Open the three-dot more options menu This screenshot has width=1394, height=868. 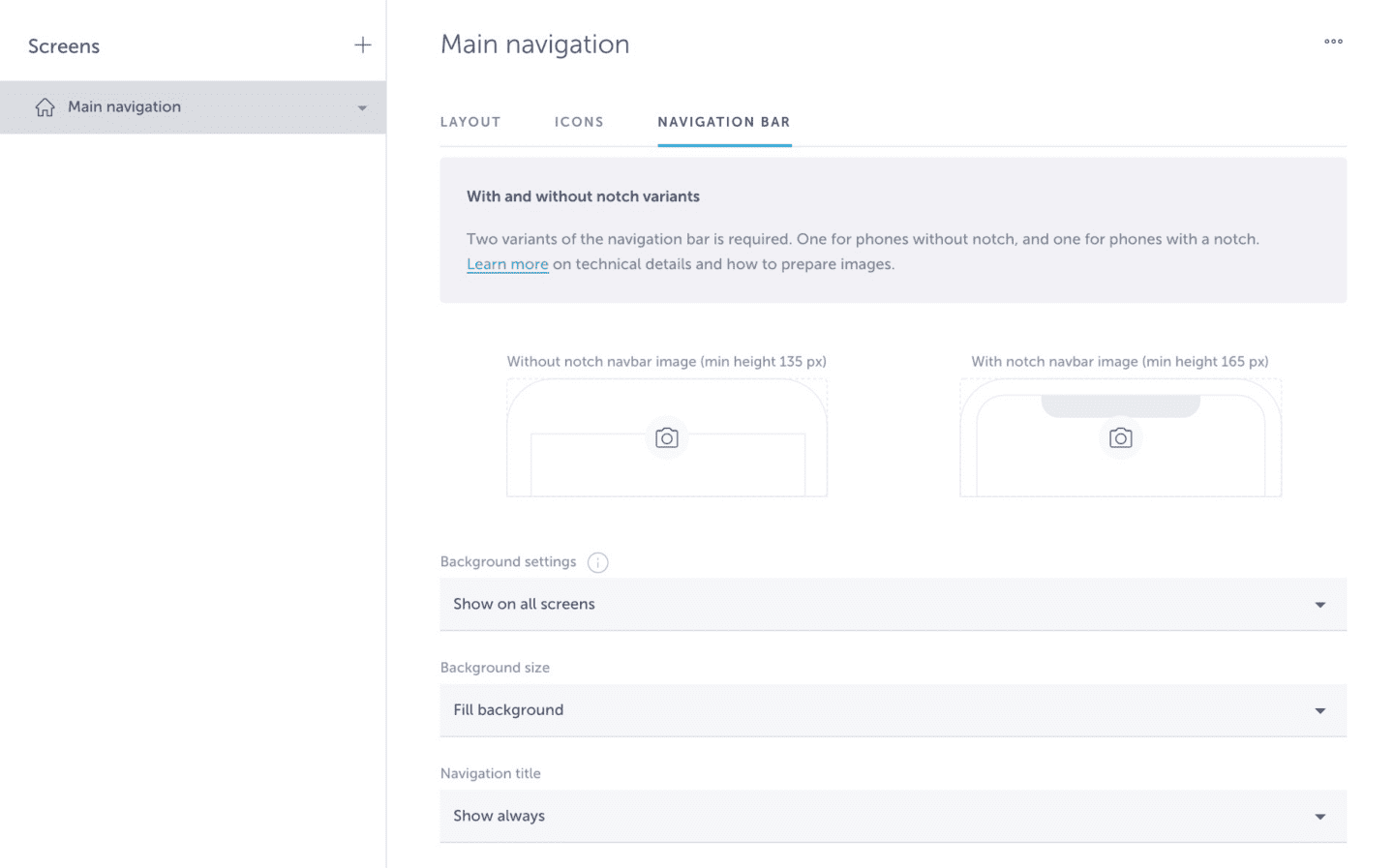1333,41
